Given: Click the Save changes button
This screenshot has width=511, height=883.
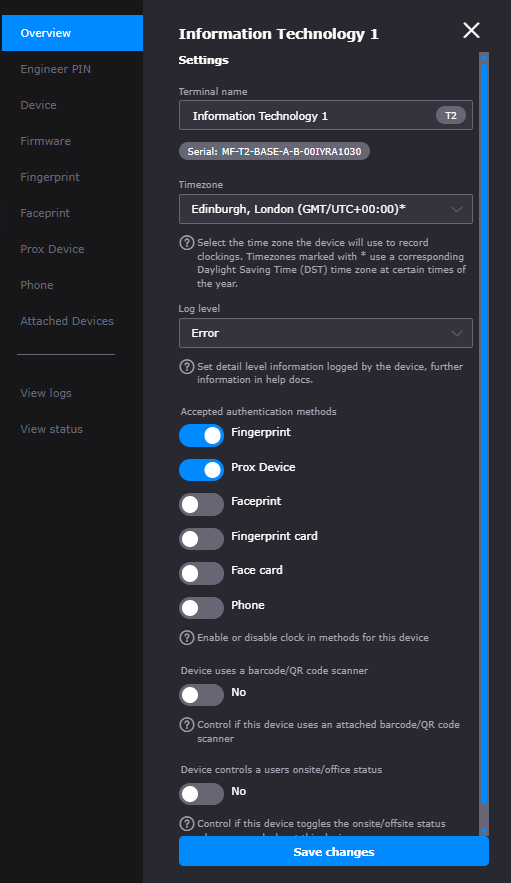Looking at the screenshot, I should 334,851.
